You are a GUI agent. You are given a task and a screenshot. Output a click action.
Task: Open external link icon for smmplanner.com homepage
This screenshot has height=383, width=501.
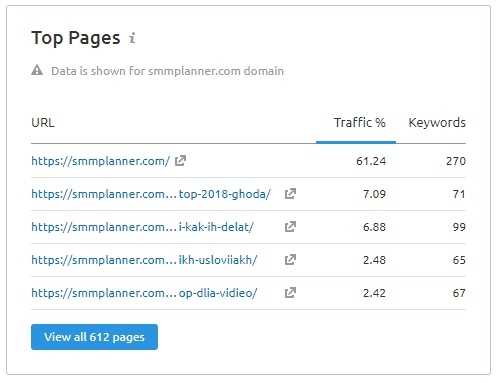(180, 161)
